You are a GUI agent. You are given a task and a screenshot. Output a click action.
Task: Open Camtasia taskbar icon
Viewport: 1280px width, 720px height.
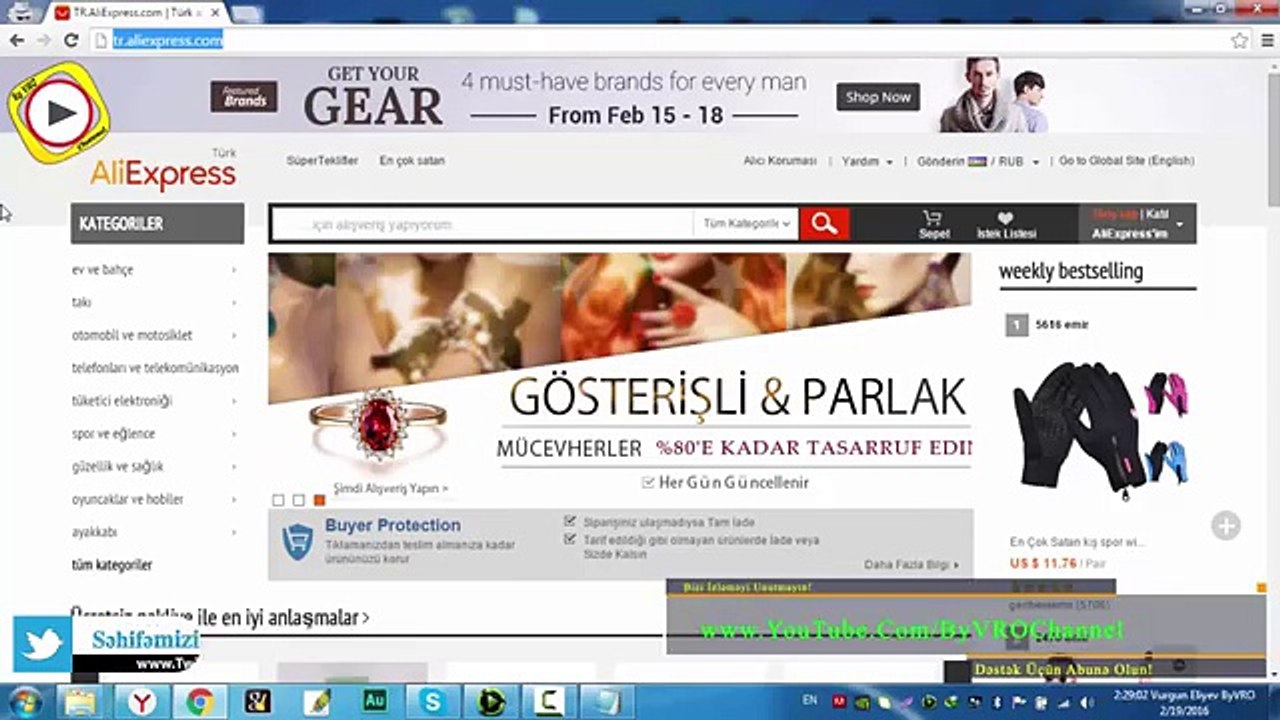(549, 702)
